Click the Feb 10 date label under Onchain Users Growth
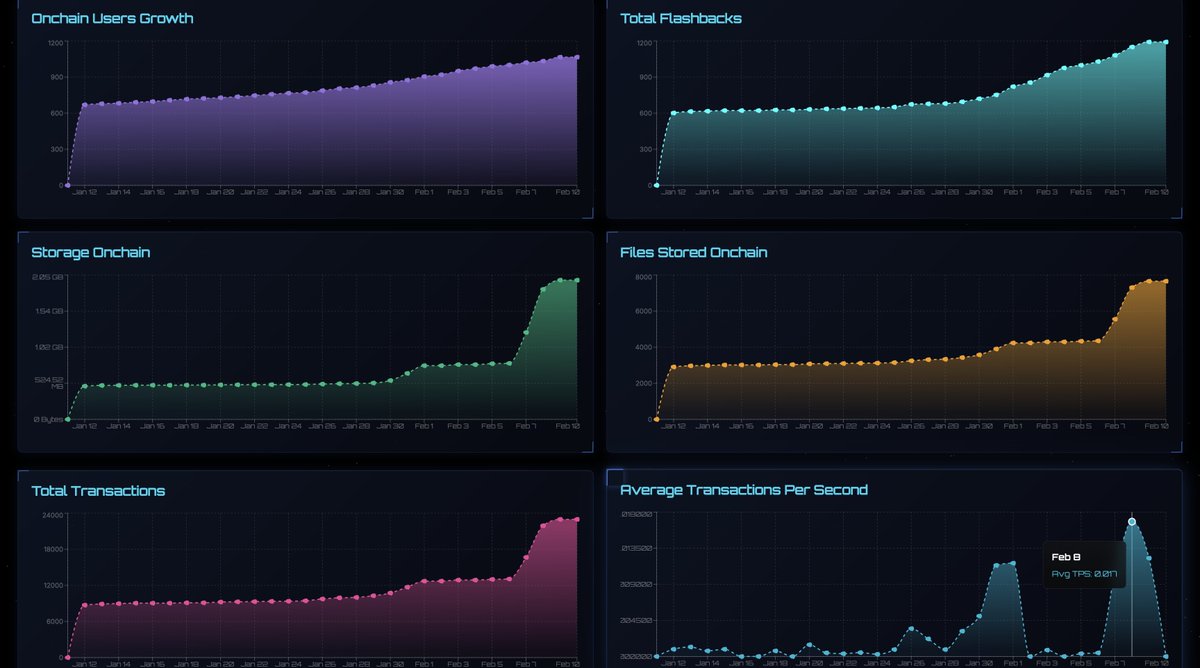 click(x=566, y=192)
